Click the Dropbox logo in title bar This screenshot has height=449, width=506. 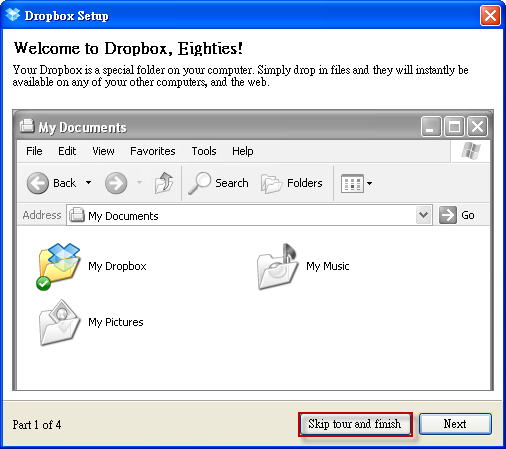(13, 15)
